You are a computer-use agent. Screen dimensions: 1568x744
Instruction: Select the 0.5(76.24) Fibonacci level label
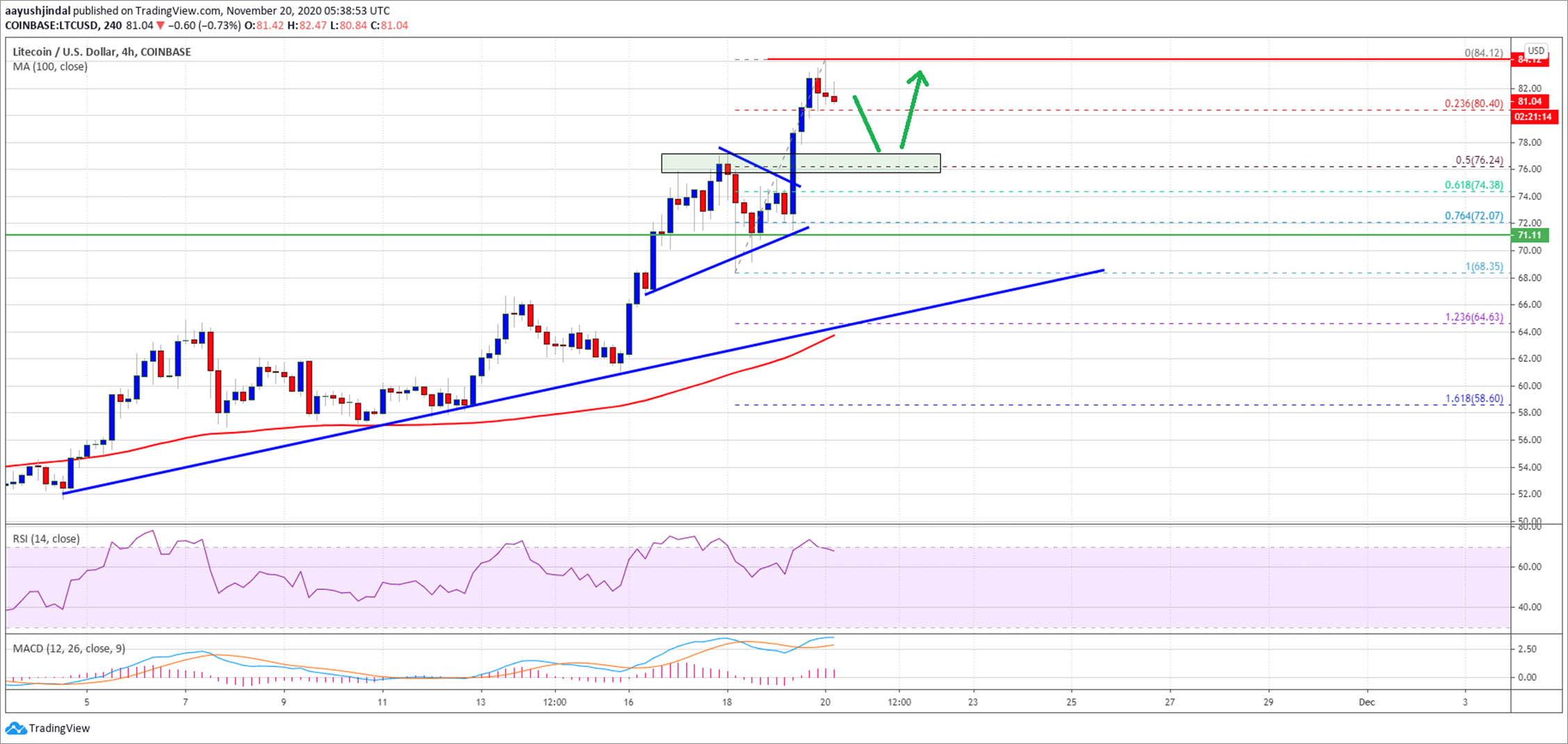point(1479,160)
